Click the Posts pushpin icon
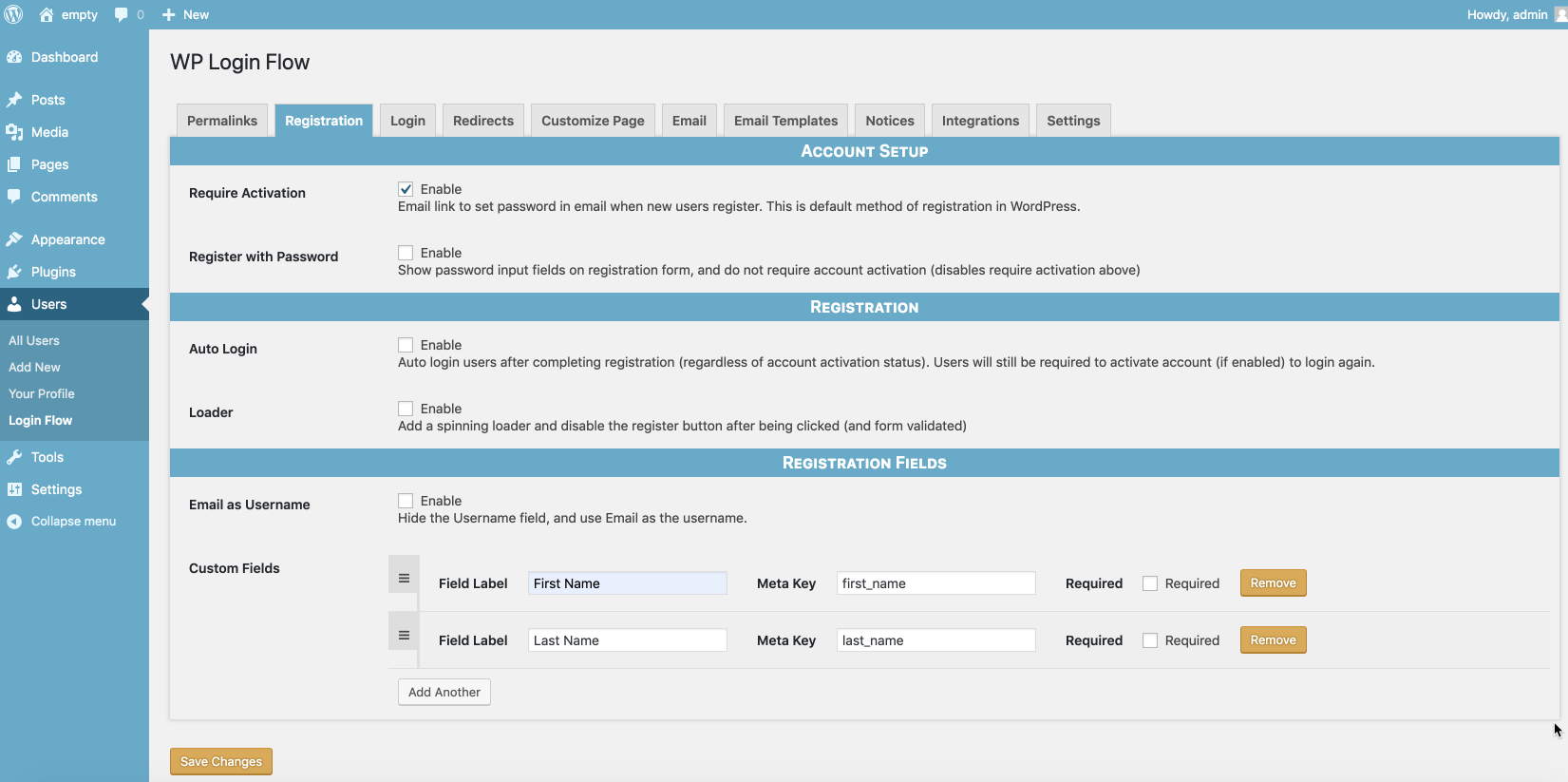Image resolution: width=1568 pixels, height=782 pixels. [14, 100]
